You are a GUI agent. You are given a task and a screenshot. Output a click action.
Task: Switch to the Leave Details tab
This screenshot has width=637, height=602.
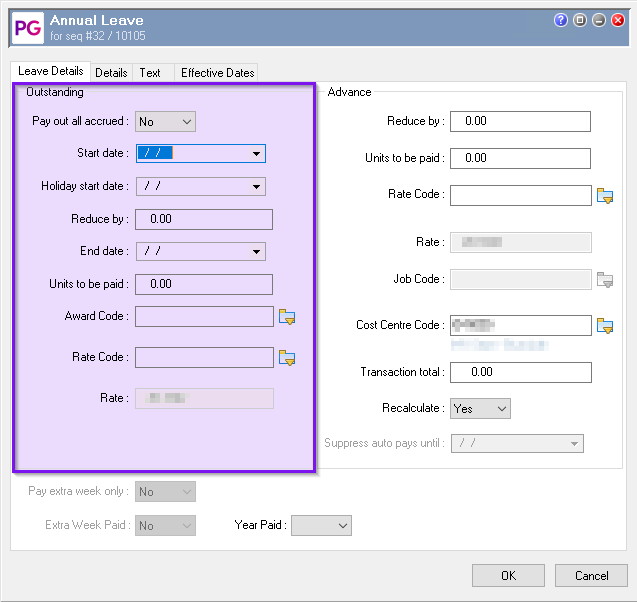coord(51,71)
